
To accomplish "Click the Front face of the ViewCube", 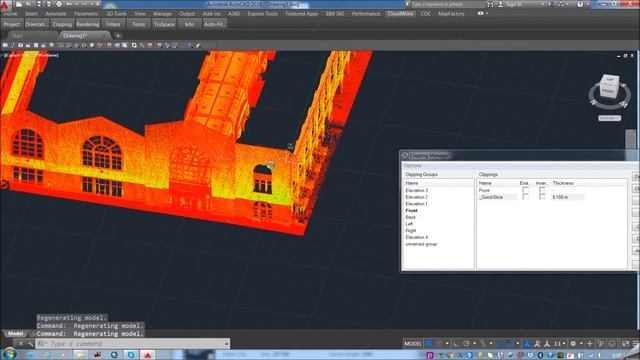I will click(x=608, y=91).
